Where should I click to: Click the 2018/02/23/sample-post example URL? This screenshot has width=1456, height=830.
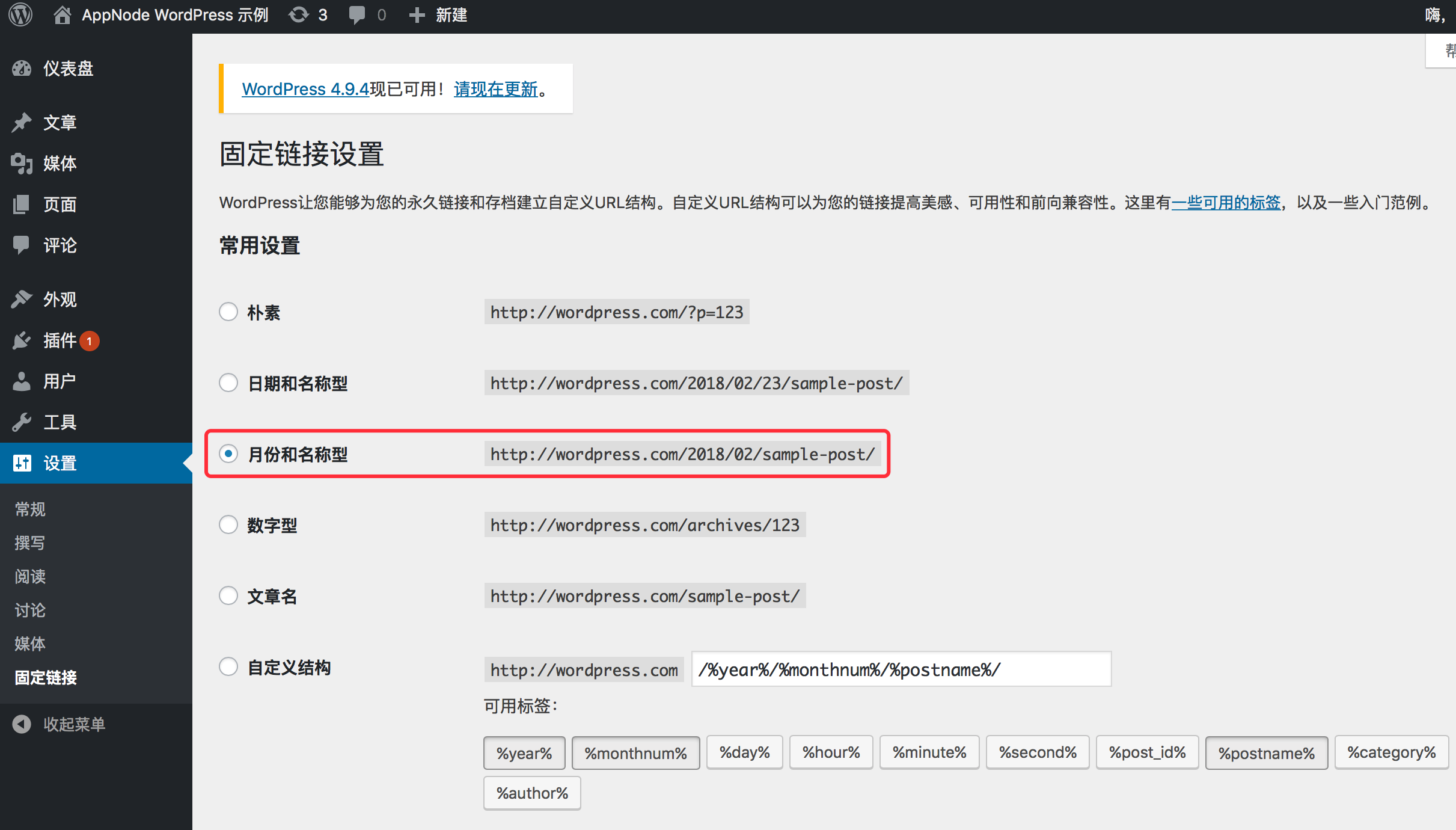coord(697,383)
